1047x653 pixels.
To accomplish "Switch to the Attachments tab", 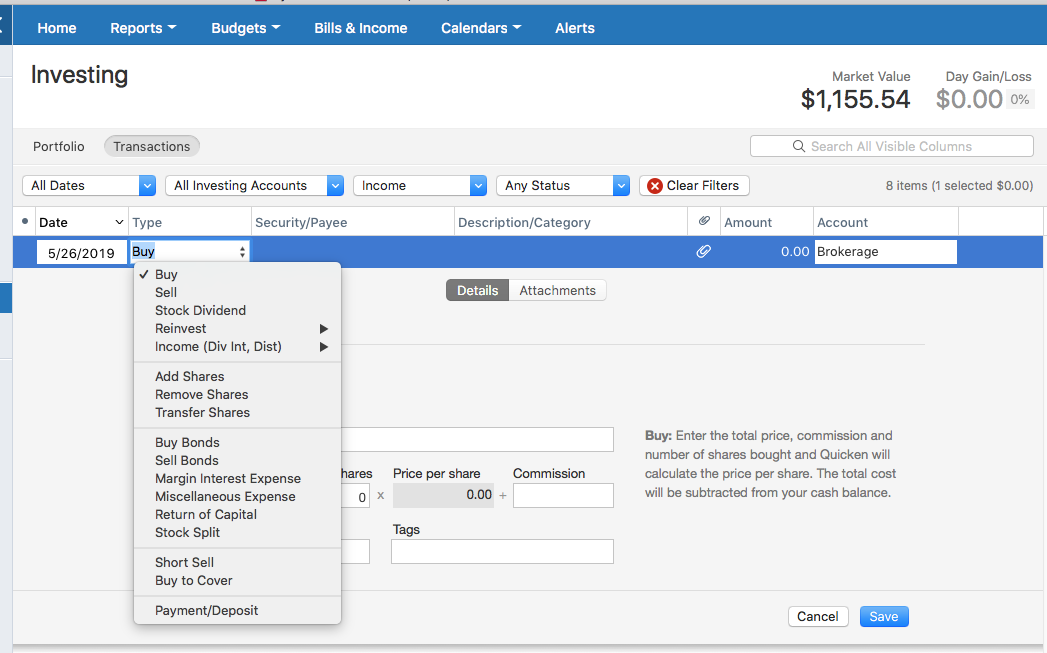I will [x=558, y=290].
